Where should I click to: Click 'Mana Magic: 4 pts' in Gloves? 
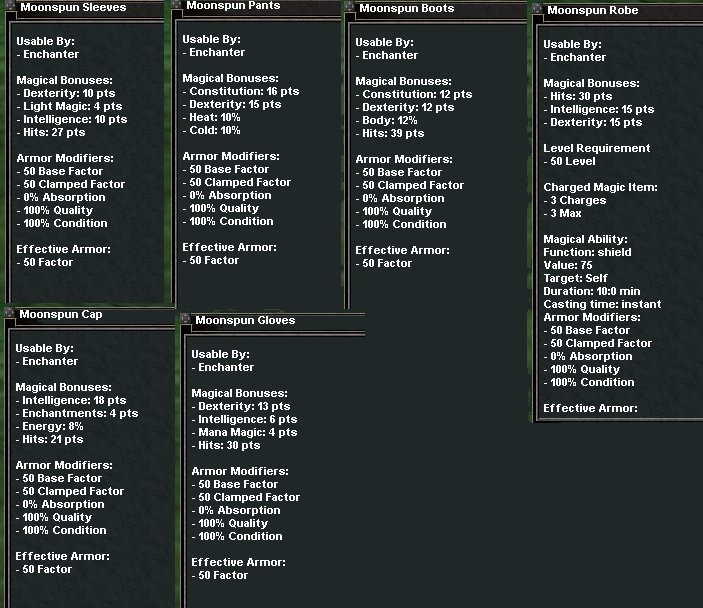tap(247, 433)
